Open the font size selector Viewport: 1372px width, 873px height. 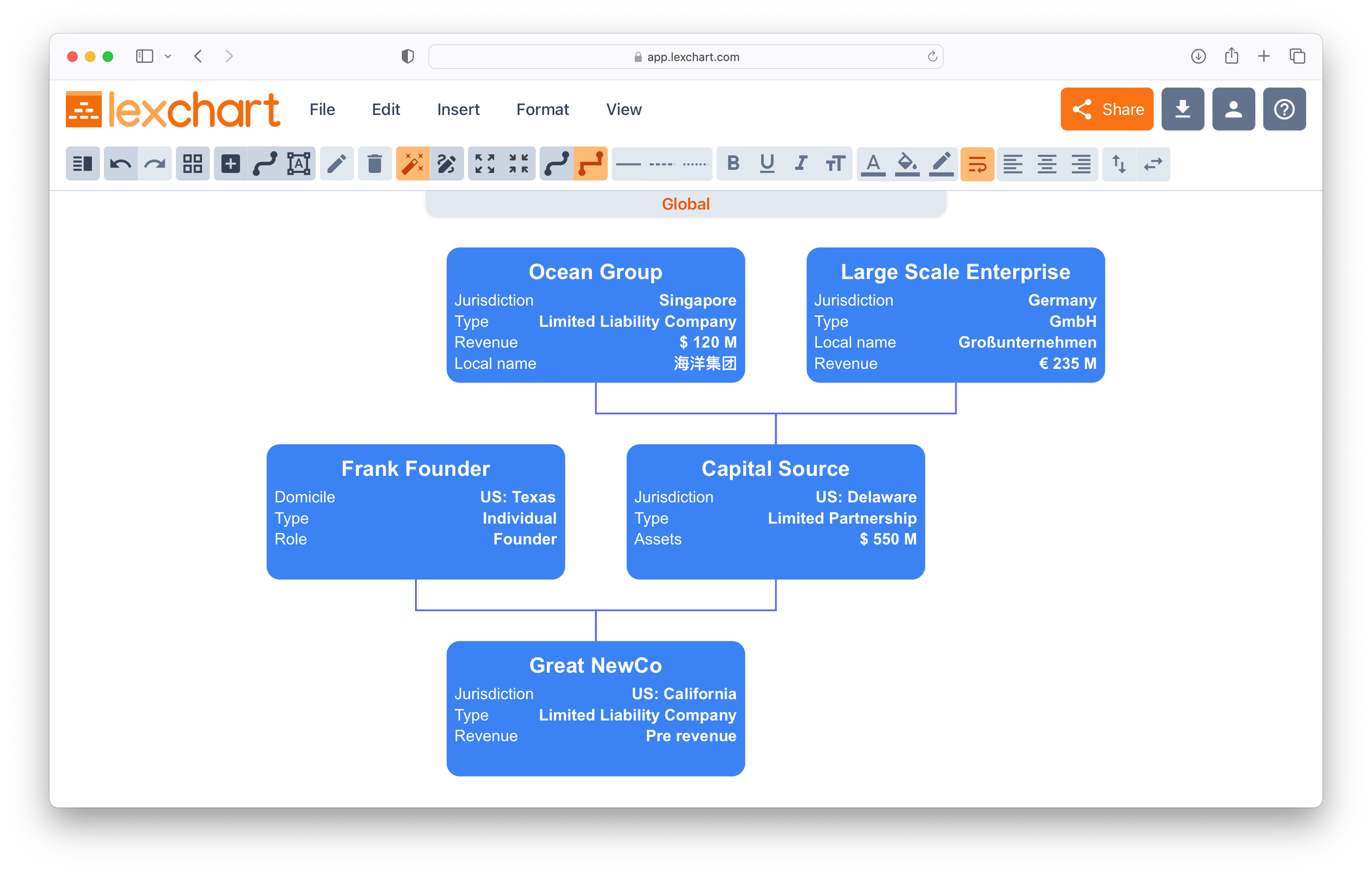pos(835,164)
